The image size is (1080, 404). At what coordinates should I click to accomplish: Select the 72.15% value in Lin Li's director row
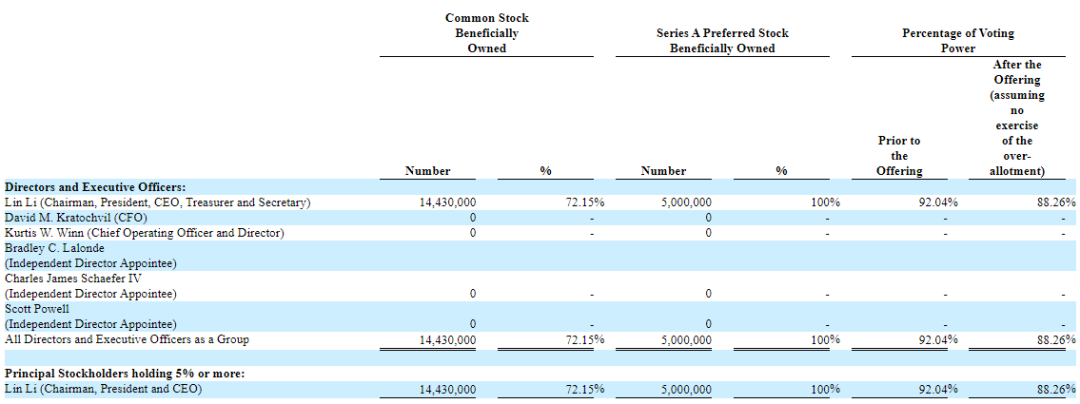point(583,202)
